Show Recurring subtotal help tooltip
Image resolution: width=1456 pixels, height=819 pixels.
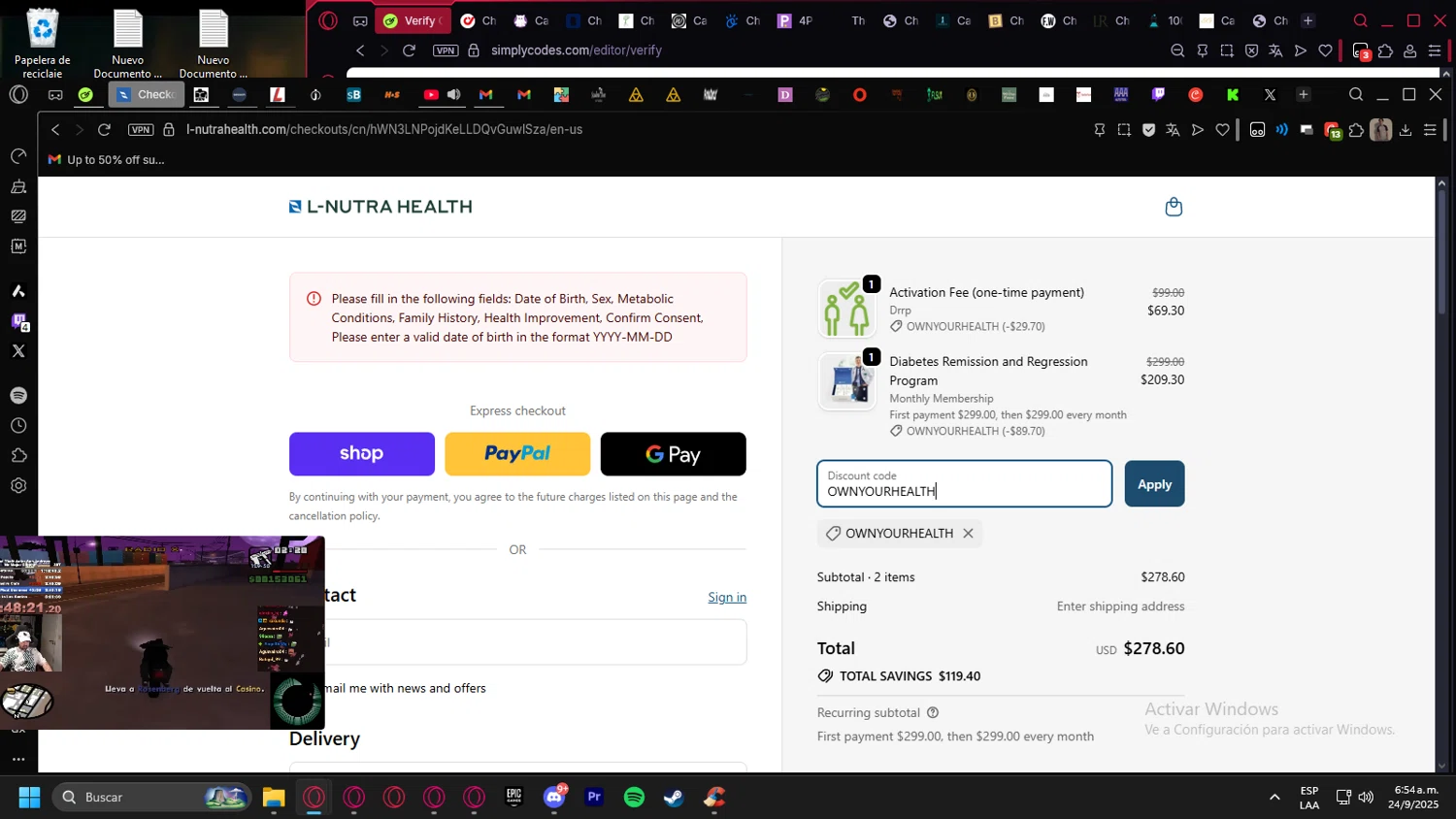[933, 712]
